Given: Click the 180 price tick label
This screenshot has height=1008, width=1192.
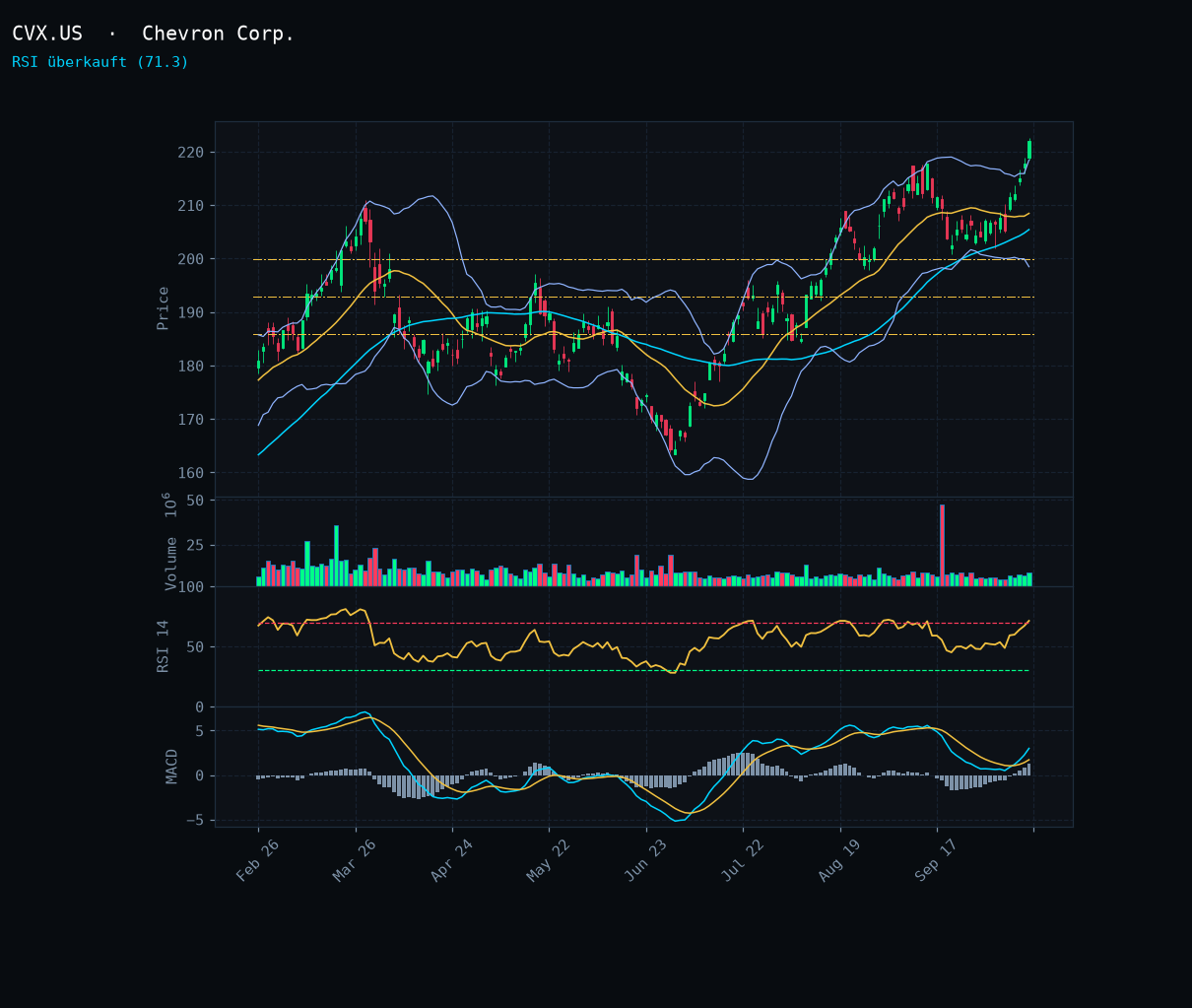Looking at the screenshot, I should pyautogui.click(x=191, y=367).
